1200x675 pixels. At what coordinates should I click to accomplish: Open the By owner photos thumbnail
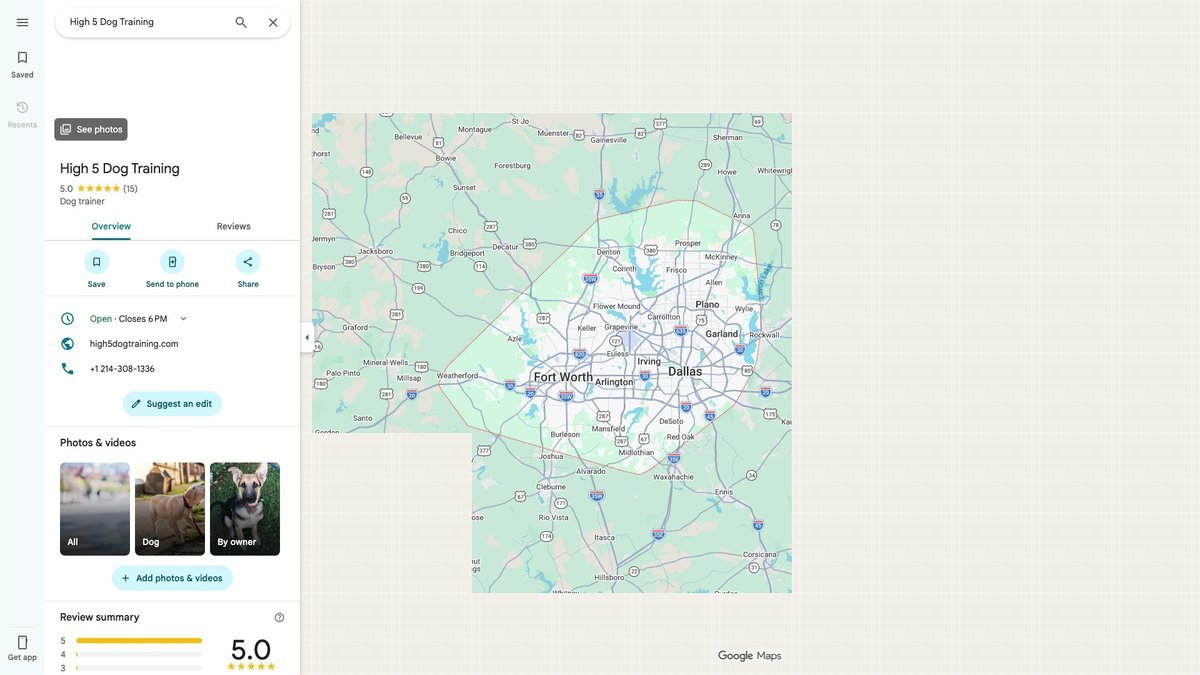(x=245, y=509)
